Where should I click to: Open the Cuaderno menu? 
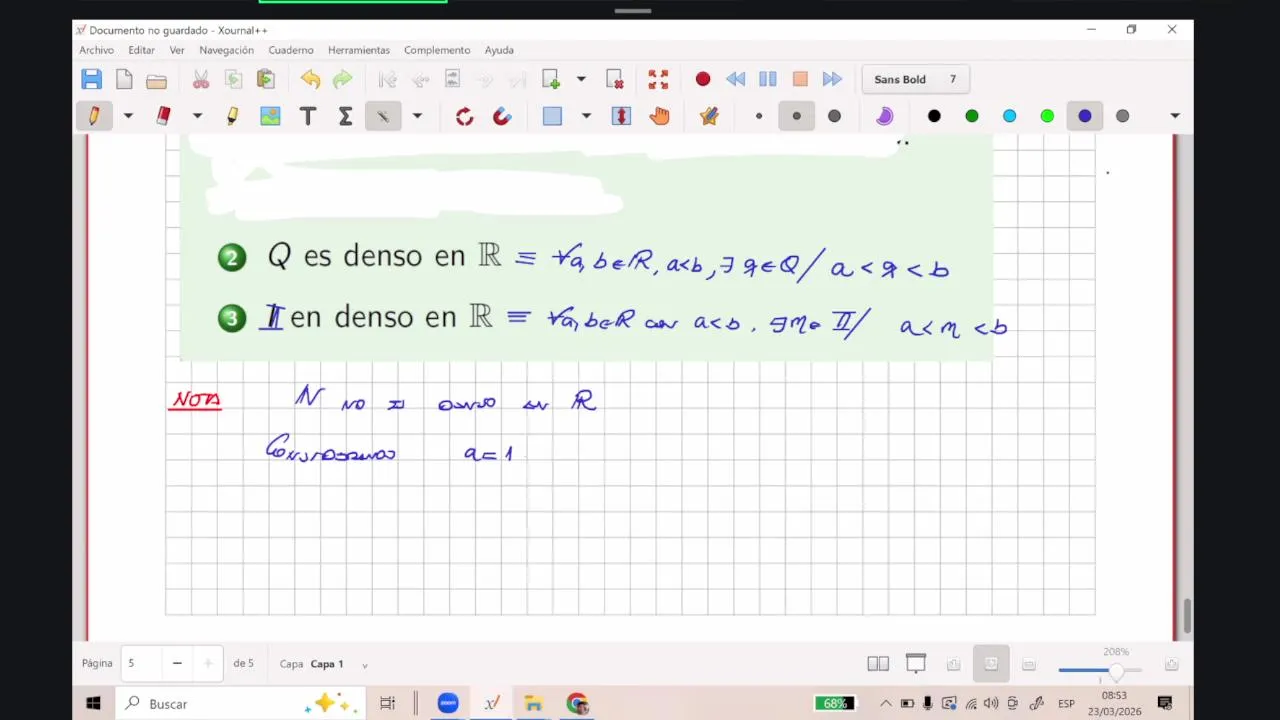(291, 50)
